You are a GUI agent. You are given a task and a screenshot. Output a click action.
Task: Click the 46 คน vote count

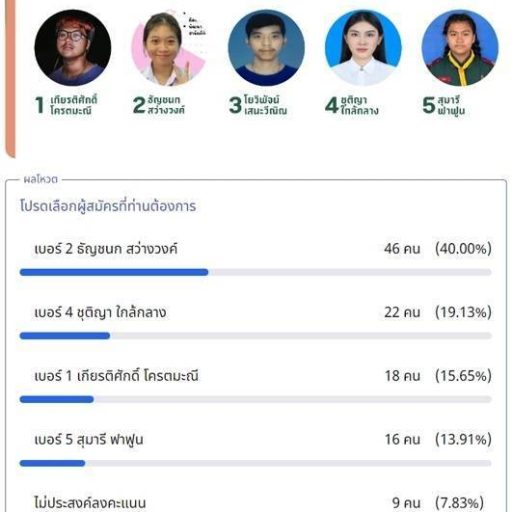tap(402, 249)
